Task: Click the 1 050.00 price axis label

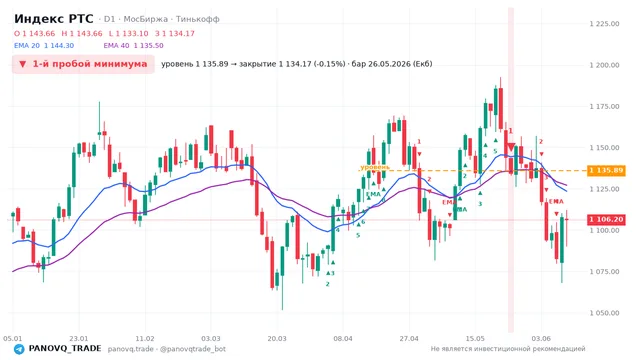Action: [x=604, y=313]
